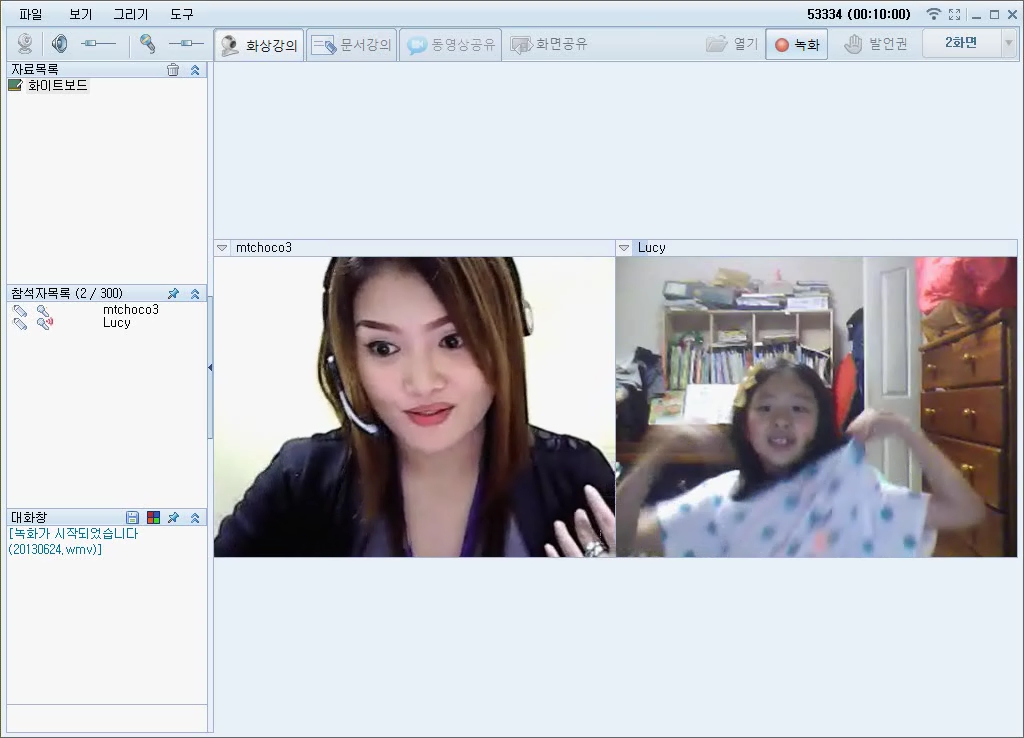
Task: Click the recording started message in chat
Action: tap(74, 541)
